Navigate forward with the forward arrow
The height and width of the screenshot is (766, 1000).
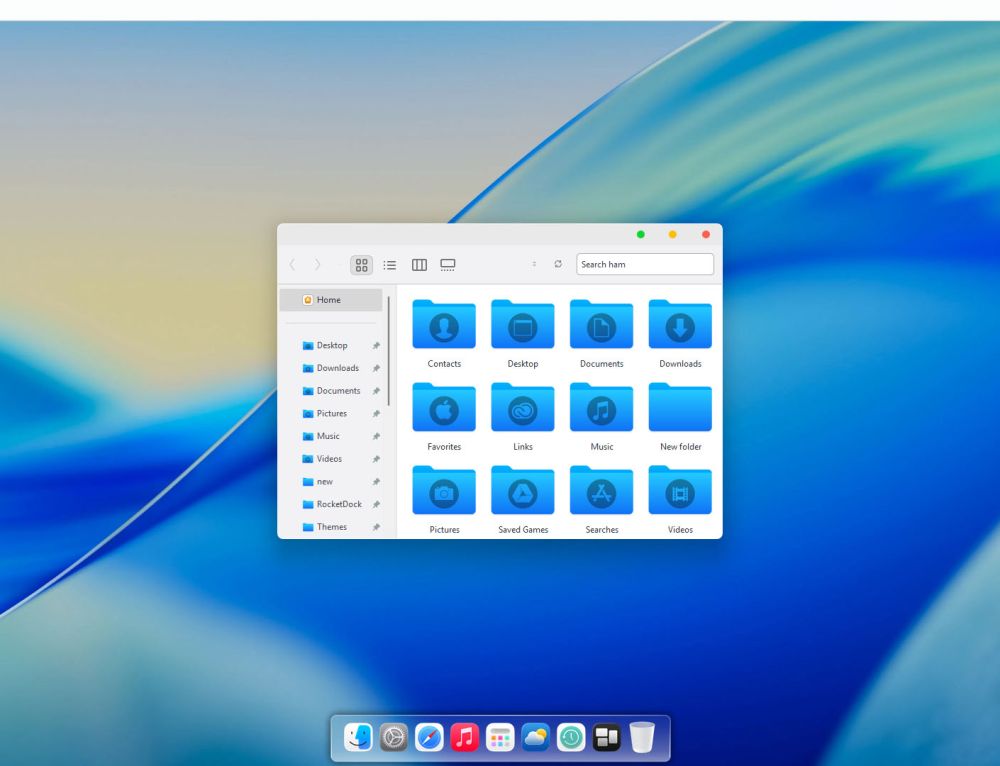317,264
